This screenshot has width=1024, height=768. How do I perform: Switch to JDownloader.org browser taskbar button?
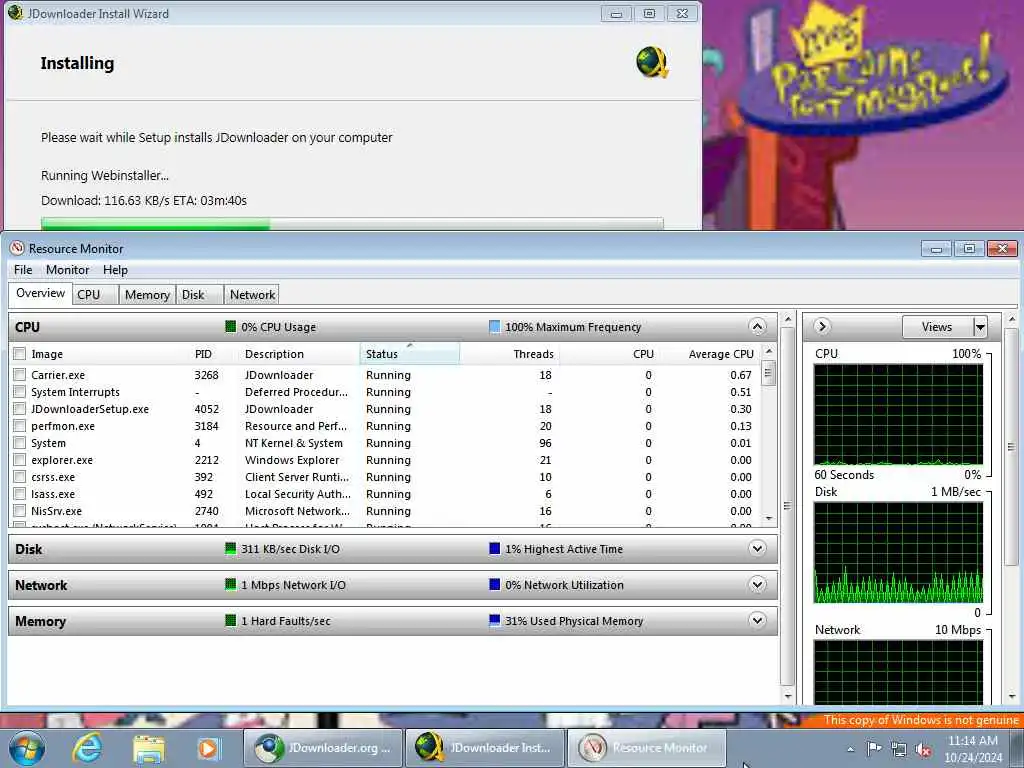click(x=323, y=748)
